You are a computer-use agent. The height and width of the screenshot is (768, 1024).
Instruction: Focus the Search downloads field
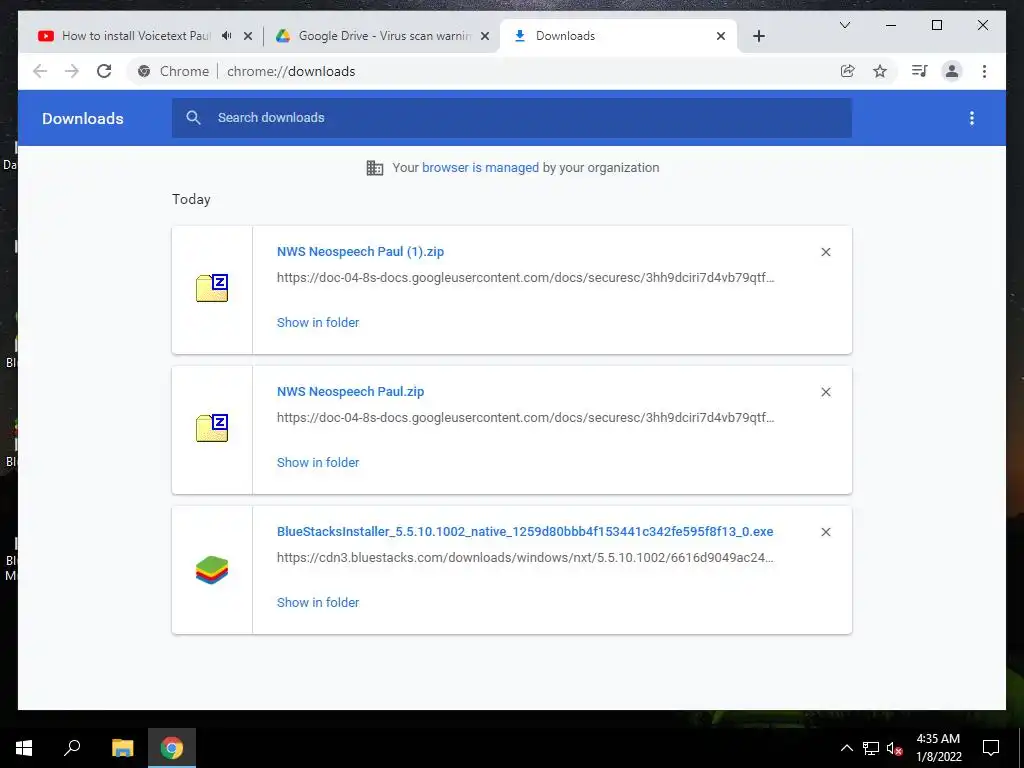pyautogui.click(x=512, y=118)
